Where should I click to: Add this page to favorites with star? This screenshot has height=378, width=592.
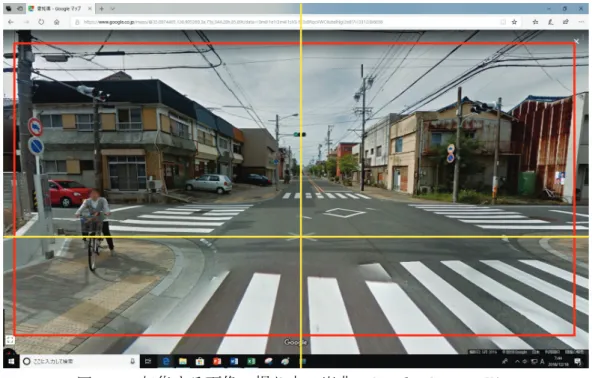(x=514, y=22)
